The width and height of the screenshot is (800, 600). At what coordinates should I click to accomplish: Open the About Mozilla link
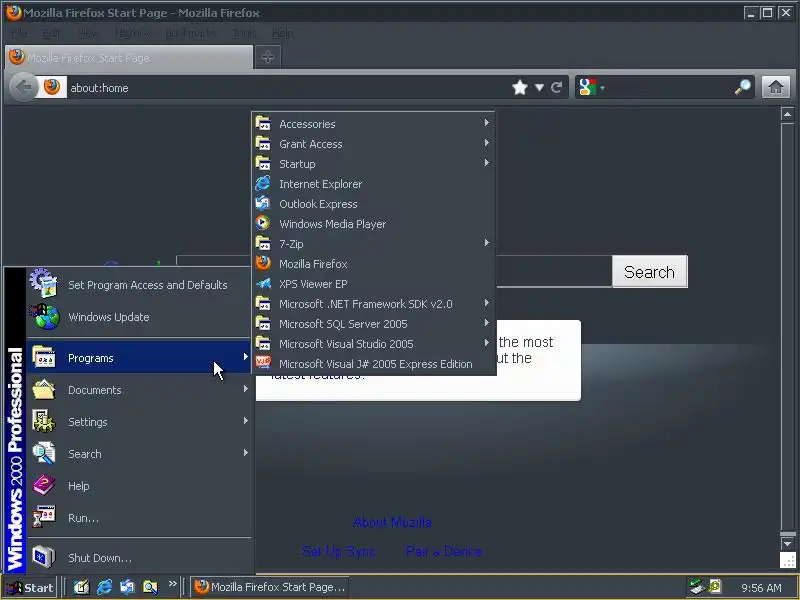pyautogui.click(x=392, y=522)
